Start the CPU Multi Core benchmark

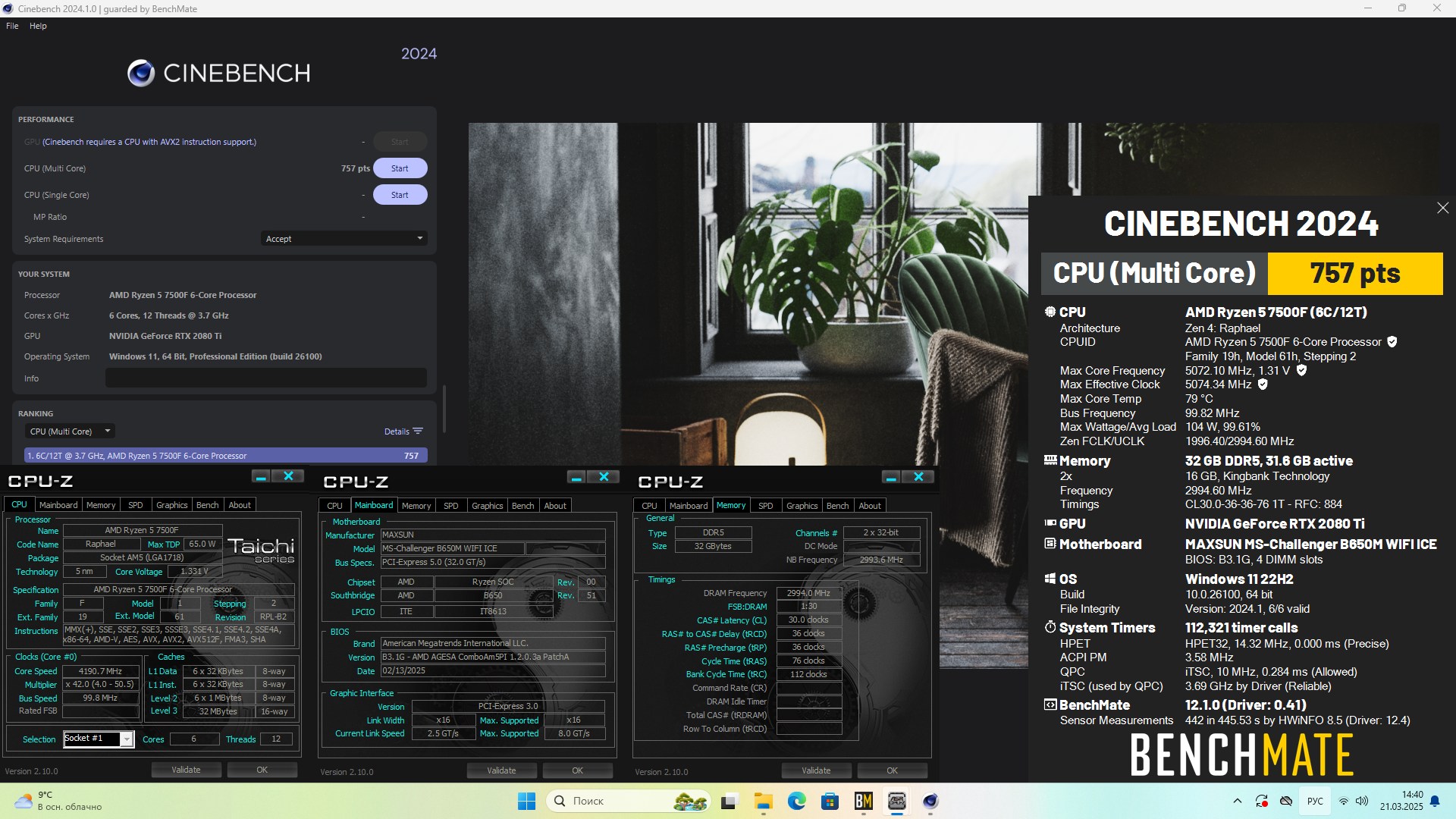coord(400,168)
